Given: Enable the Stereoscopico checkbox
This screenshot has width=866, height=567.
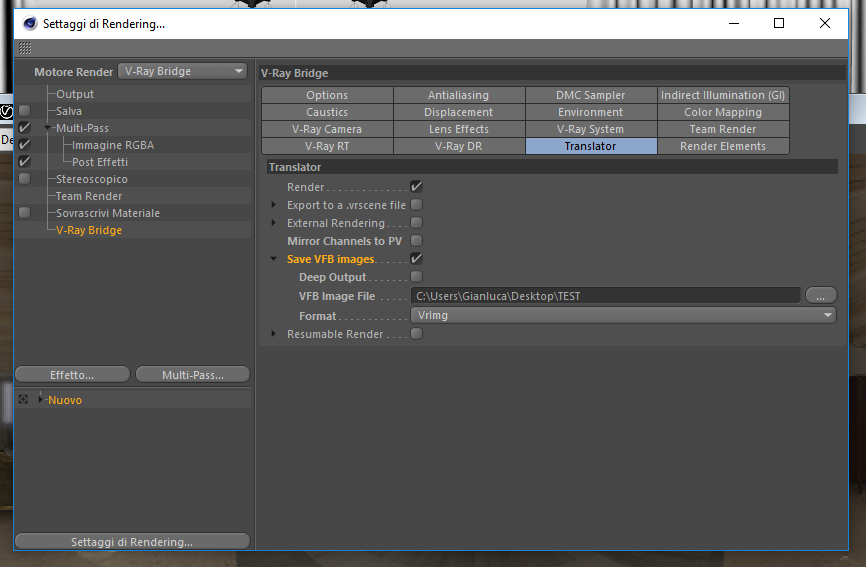Looking at the screenshot, I should tap(24, 179).
